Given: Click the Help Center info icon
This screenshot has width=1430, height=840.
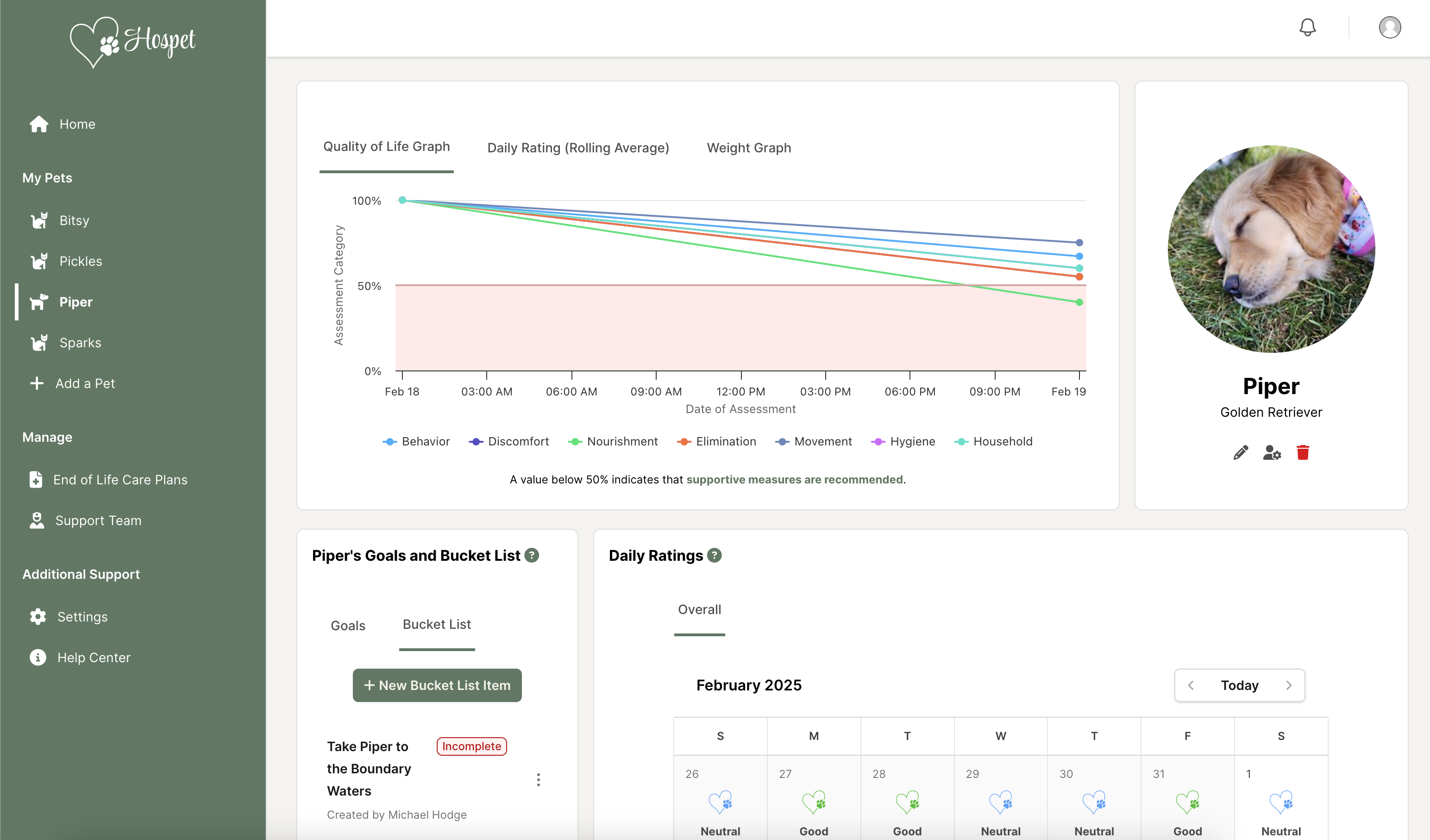Looking at the screenshot, I should (38, 657).
